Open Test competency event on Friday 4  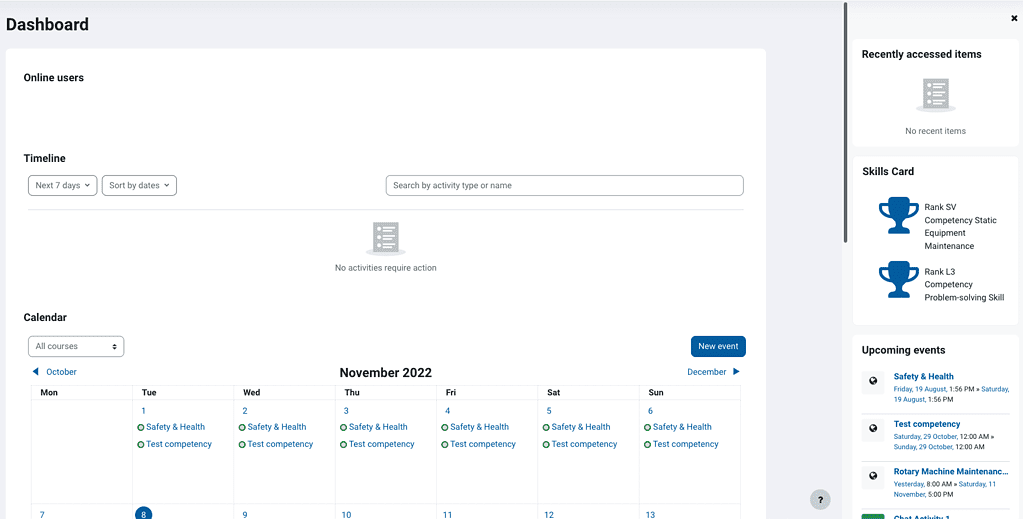(x=483, y=444)
